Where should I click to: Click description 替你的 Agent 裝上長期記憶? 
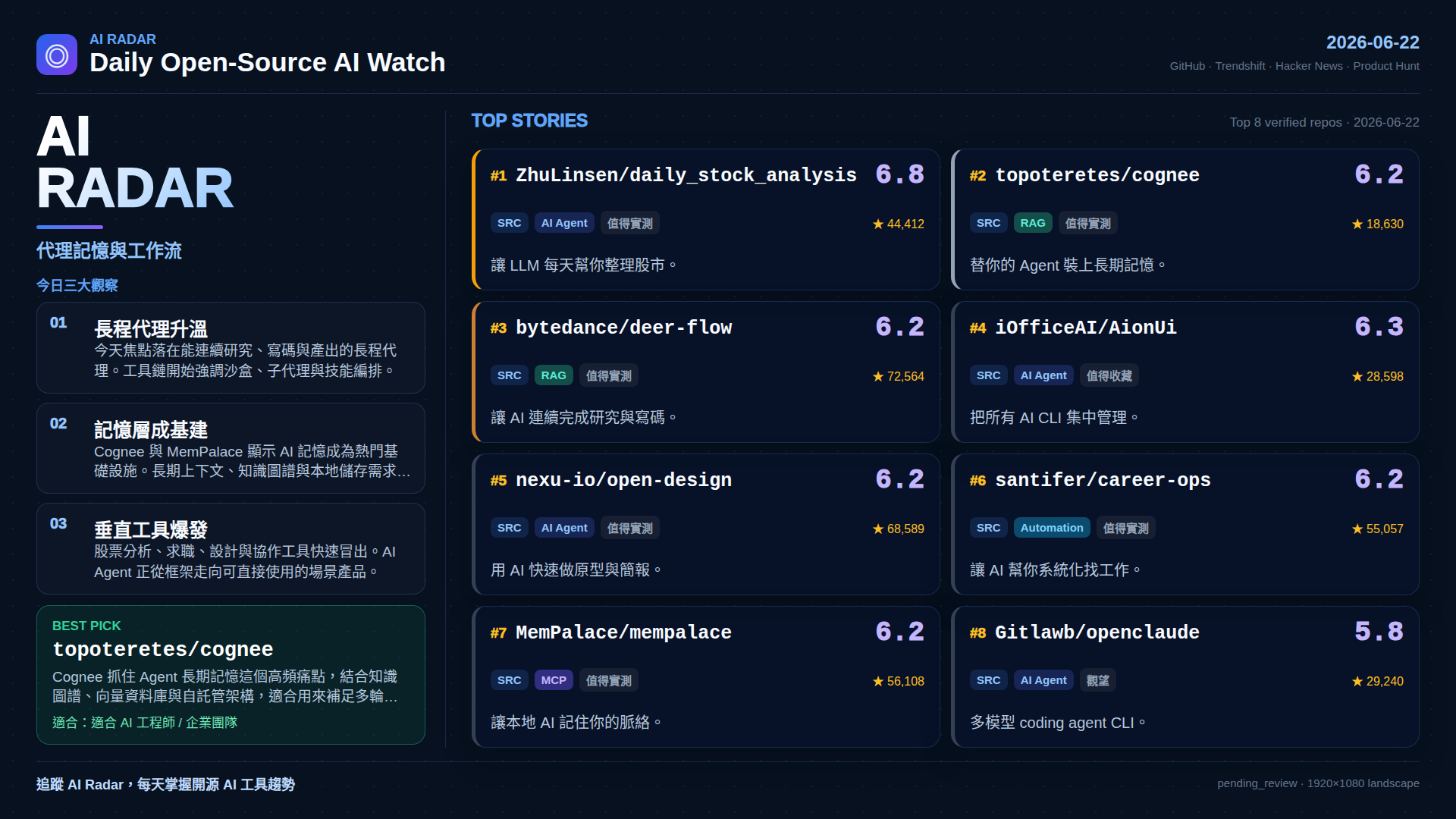(1068, 265)
